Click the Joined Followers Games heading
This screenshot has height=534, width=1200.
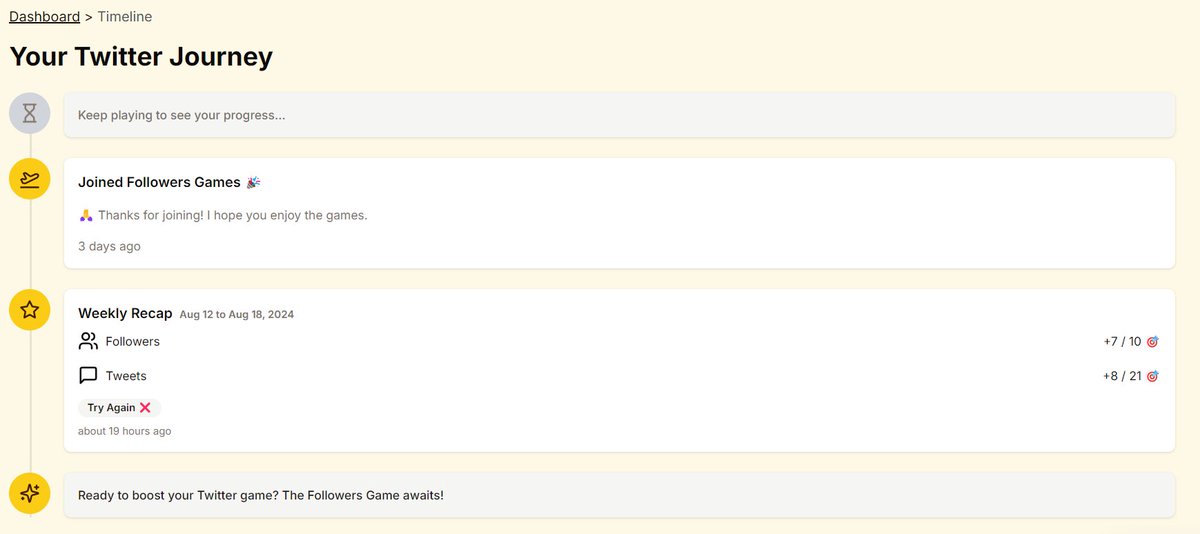tap(159, 182)
